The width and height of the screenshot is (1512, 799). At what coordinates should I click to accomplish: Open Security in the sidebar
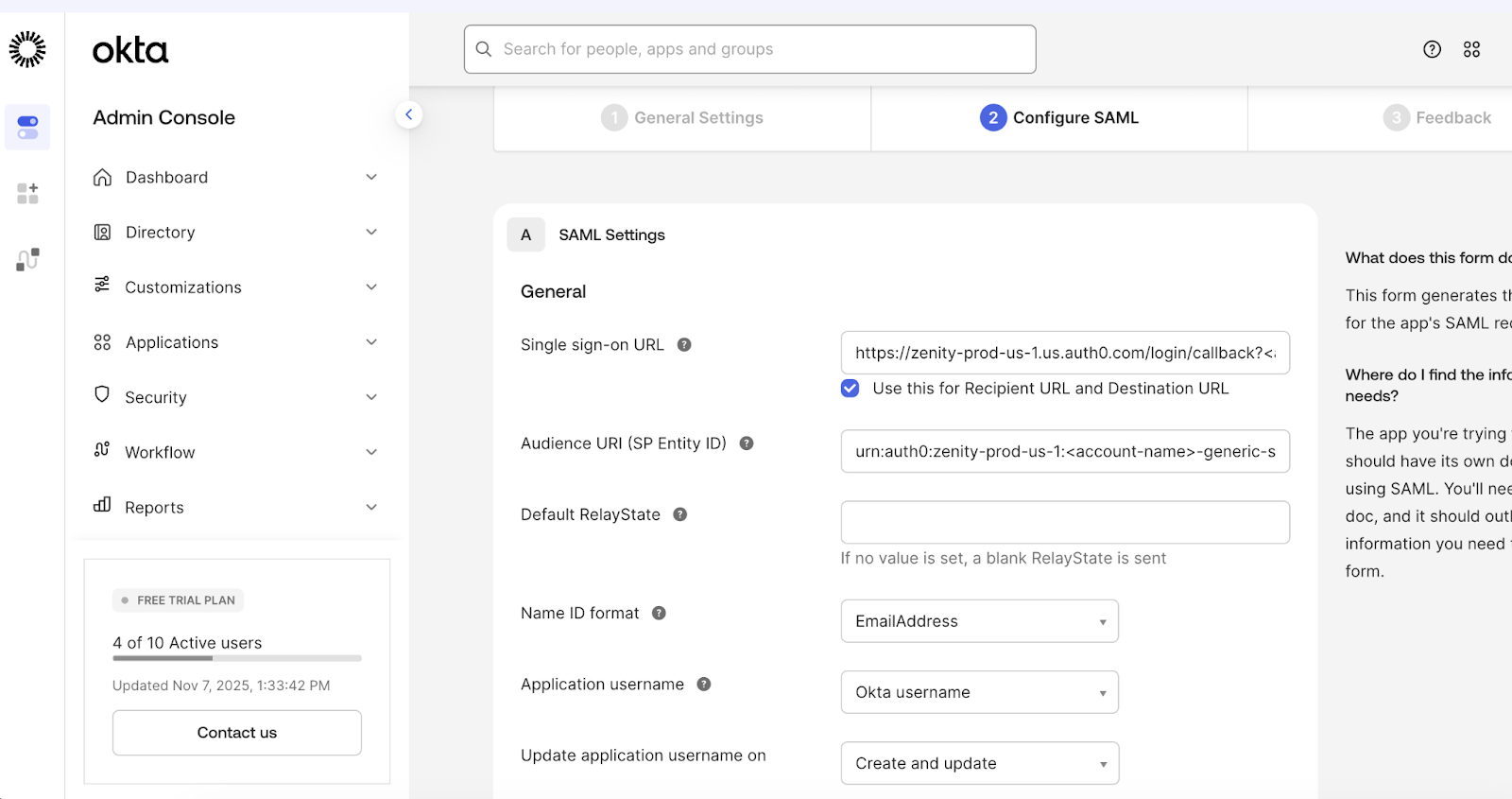coord(236,397)
